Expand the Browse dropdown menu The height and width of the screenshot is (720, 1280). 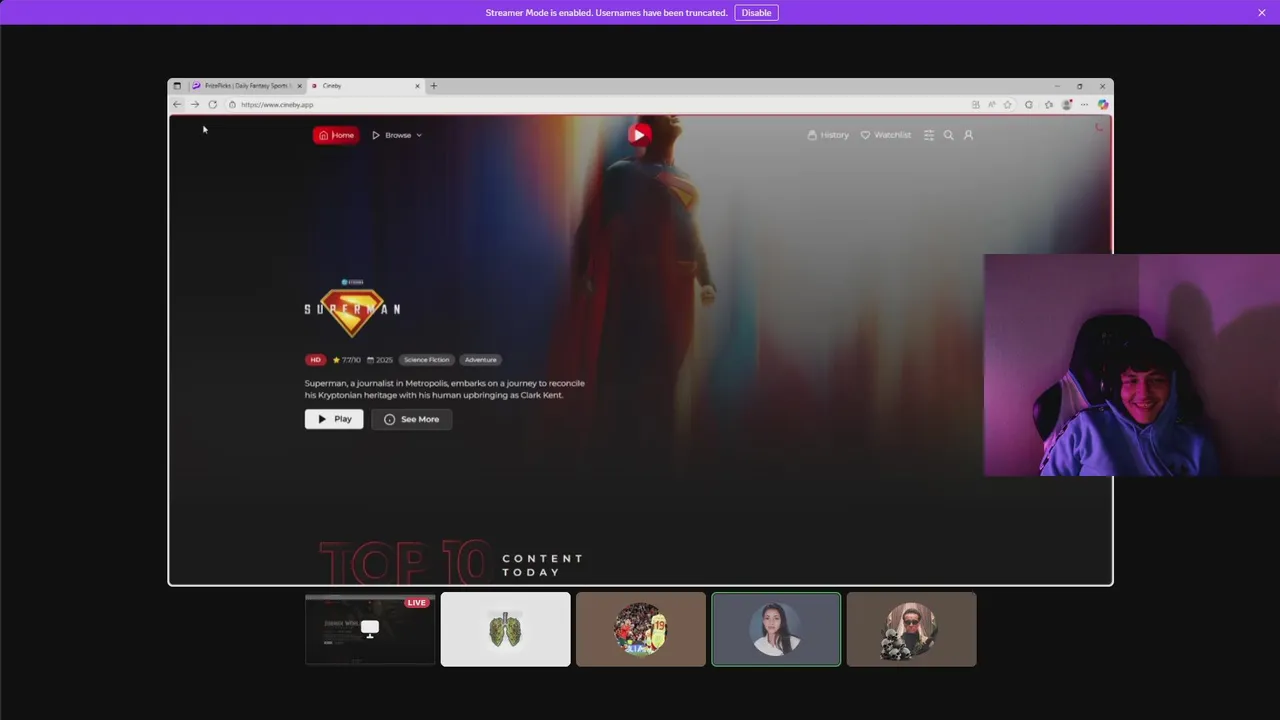coord(397,135)
